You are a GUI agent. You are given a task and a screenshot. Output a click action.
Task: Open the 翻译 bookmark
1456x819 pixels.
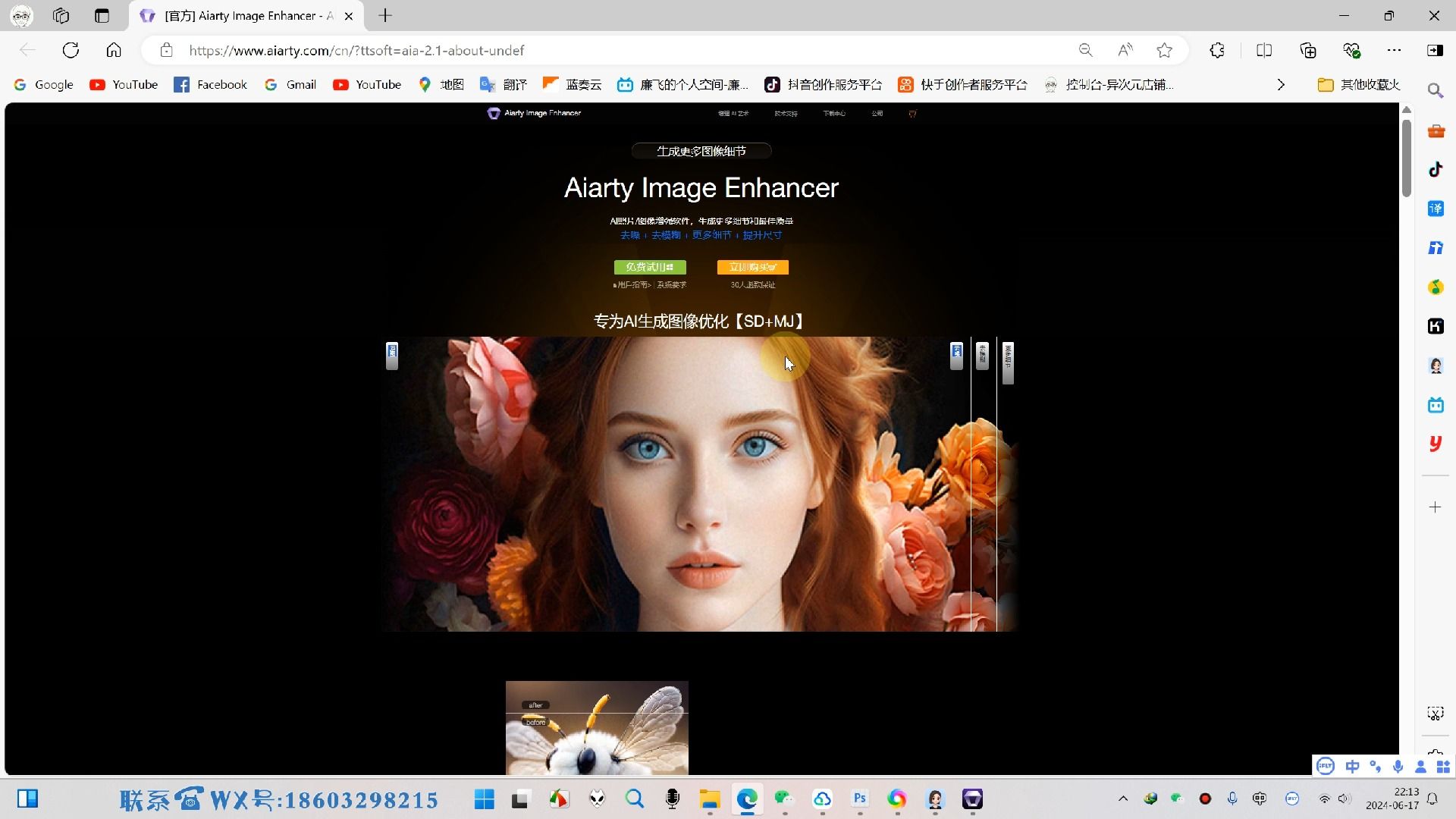tap(504, 85)
